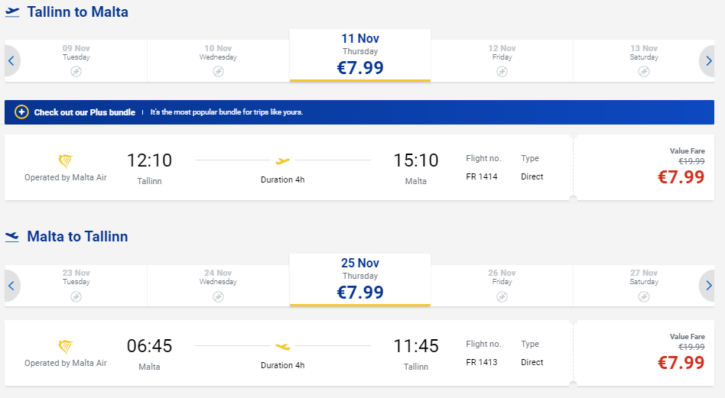Click the plus icon on Plus bundle banner
725x398 pixels.
[x=21, y=112]
